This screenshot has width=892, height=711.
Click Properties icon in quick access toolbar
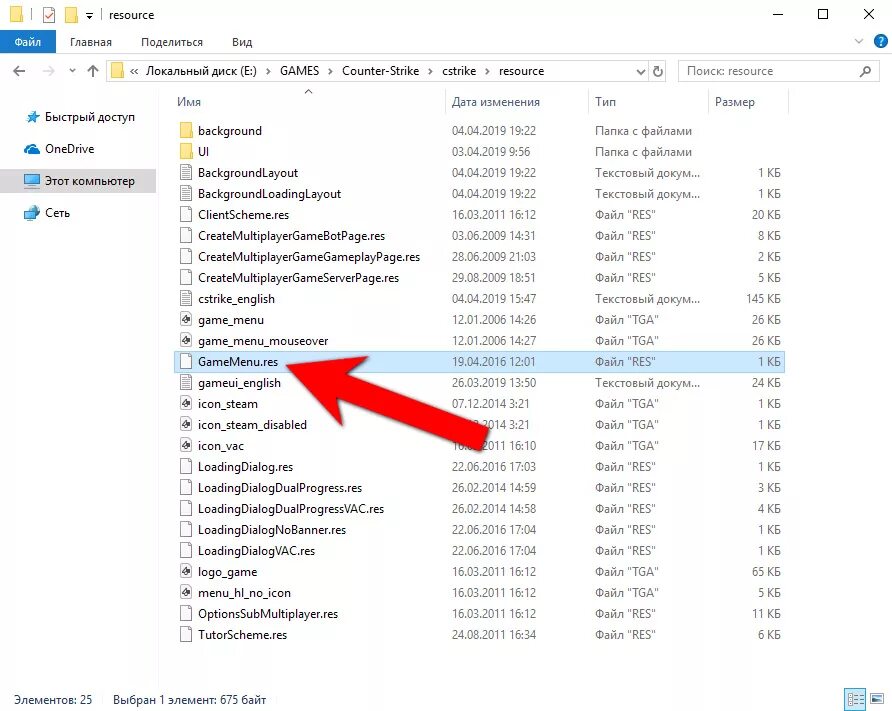pyautogui.click(x=49, y=14)
